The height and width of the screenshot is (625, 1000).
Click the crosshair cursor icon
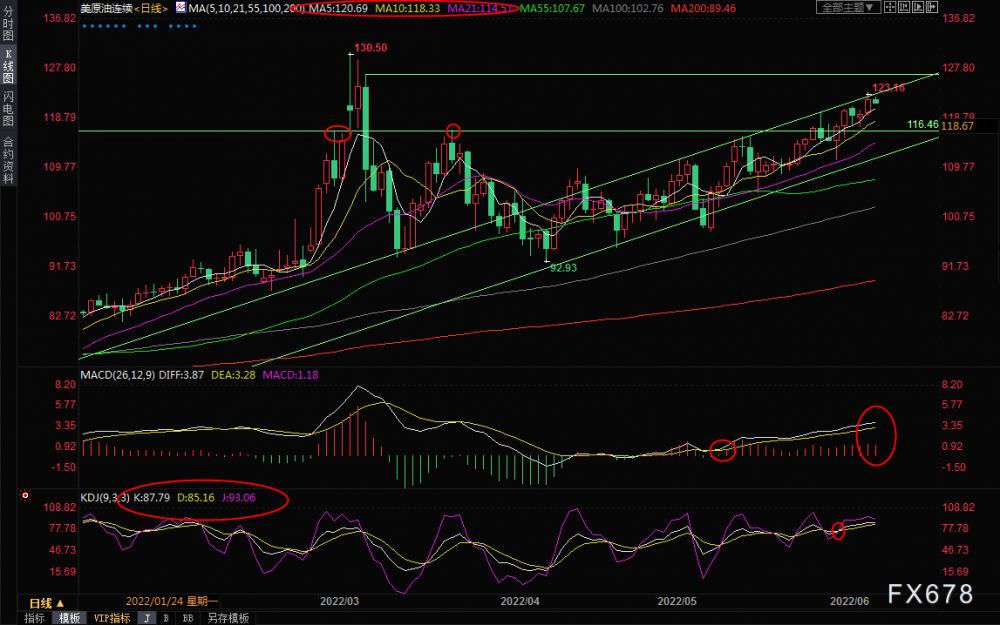coord(890,7)
